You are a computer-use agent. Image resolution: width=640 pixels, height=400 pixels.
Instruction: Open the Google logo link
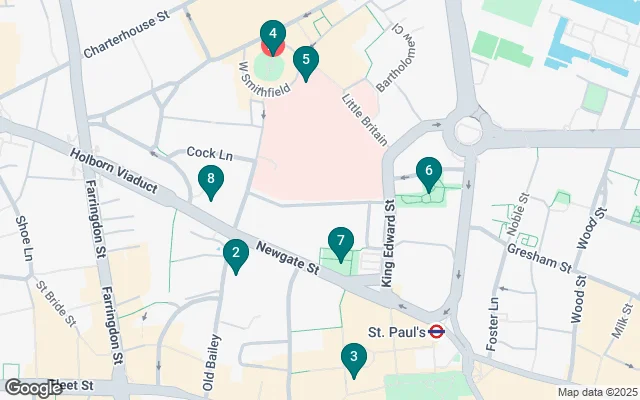[x=32, y=388]
